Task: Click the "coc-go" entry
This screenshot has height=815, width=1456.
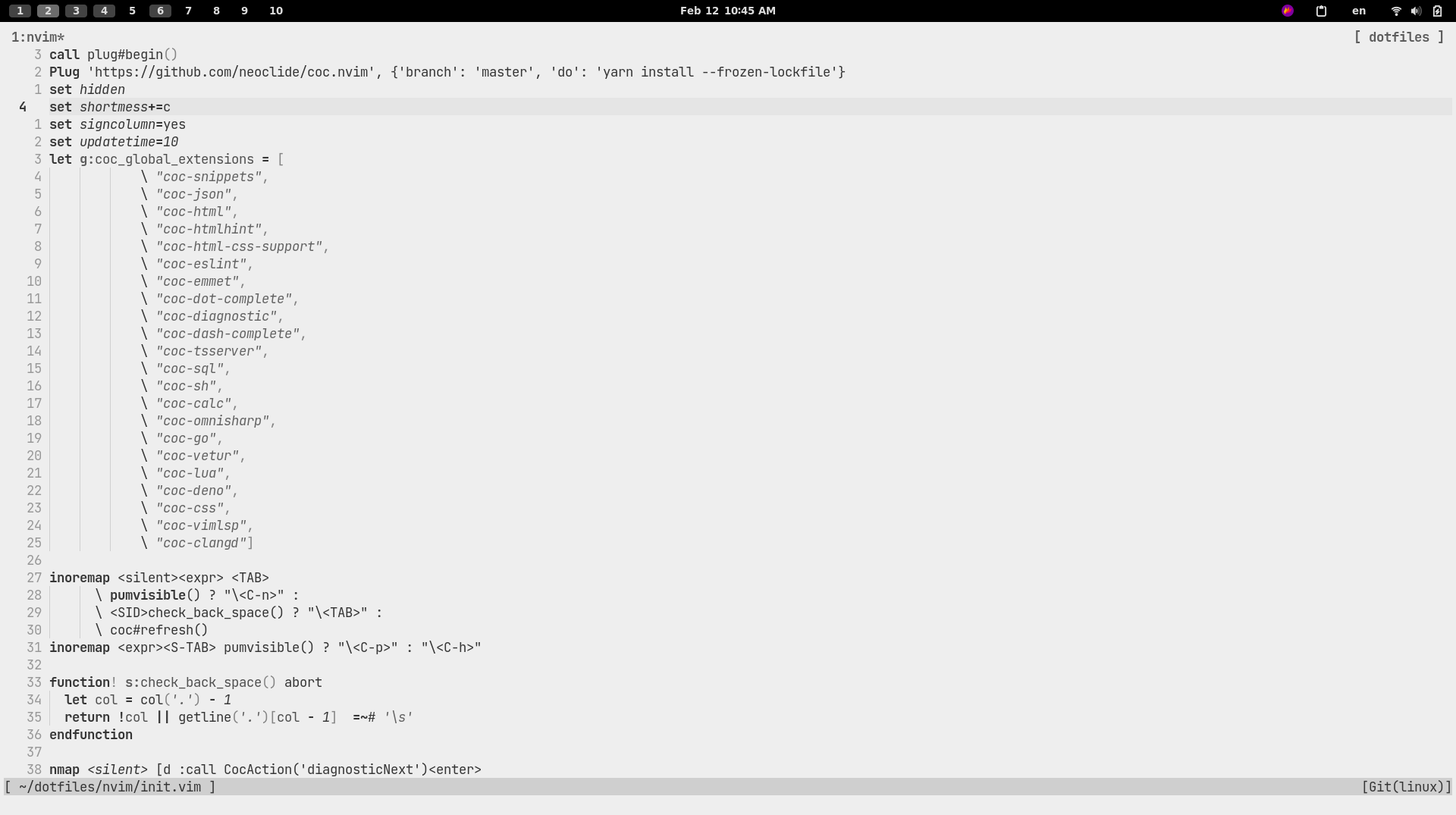Action: coord(186,438)
